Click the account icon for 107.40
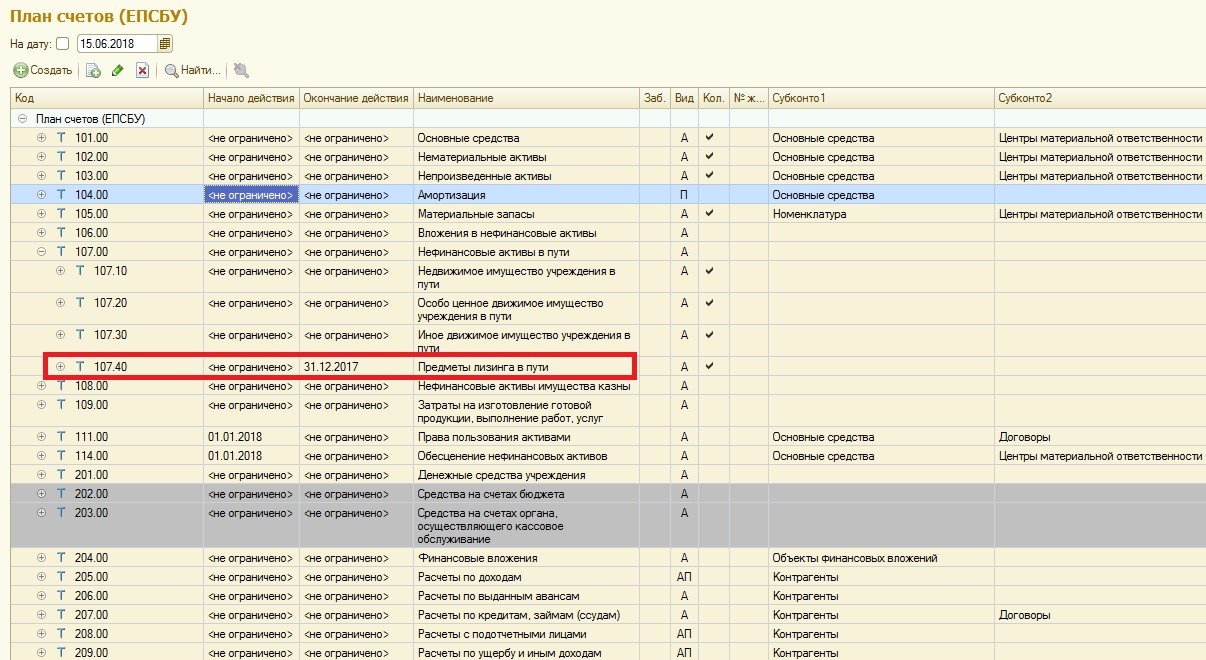Image resolution: width=1206 pixels, height=660 pixels. 80,367
